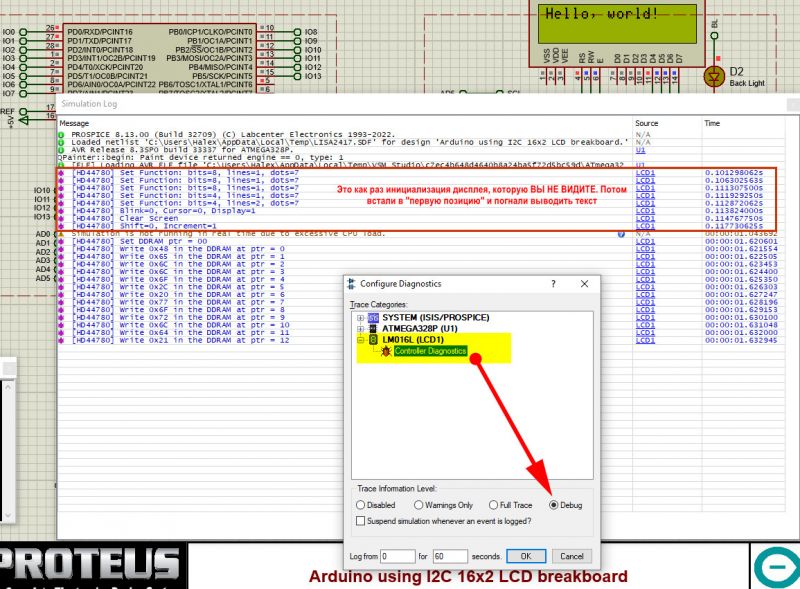Click the green info icon beside PROSPICE 8.13.00

pos(61,135)
